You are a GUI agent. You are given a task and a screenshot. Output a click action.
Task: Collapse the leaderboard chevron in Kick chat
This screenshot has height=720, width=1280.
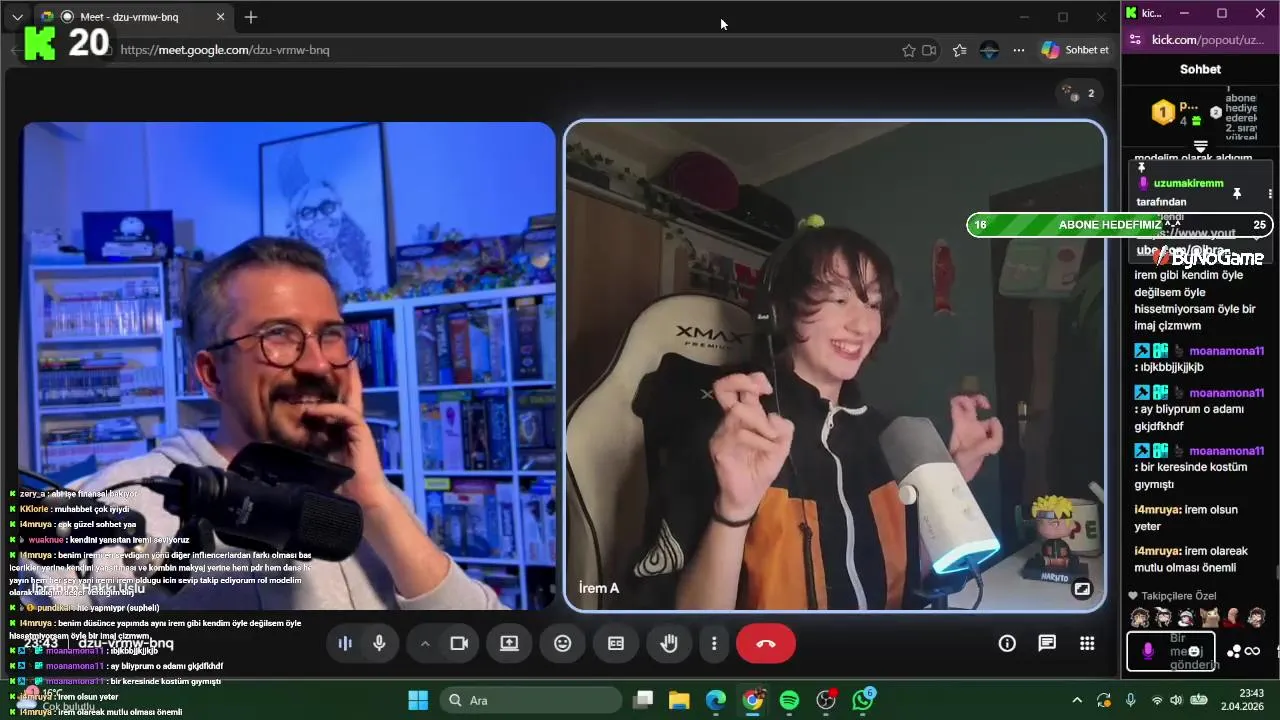point(1201,147)
